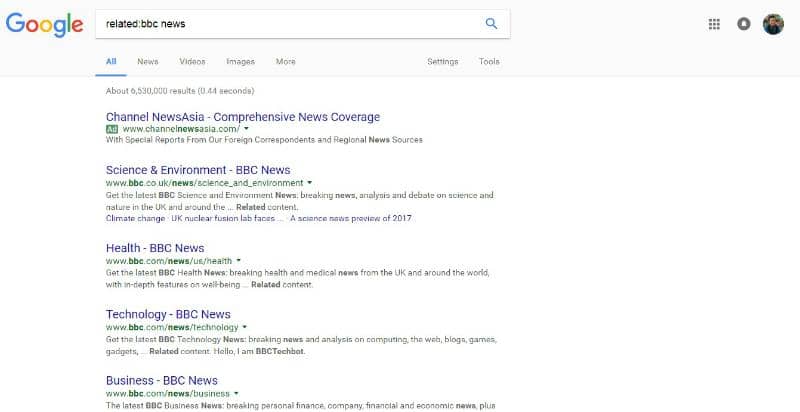This screenshot has width=800, height=412.
Task: Open Health - BBC News result
Action: click(155, 248)
